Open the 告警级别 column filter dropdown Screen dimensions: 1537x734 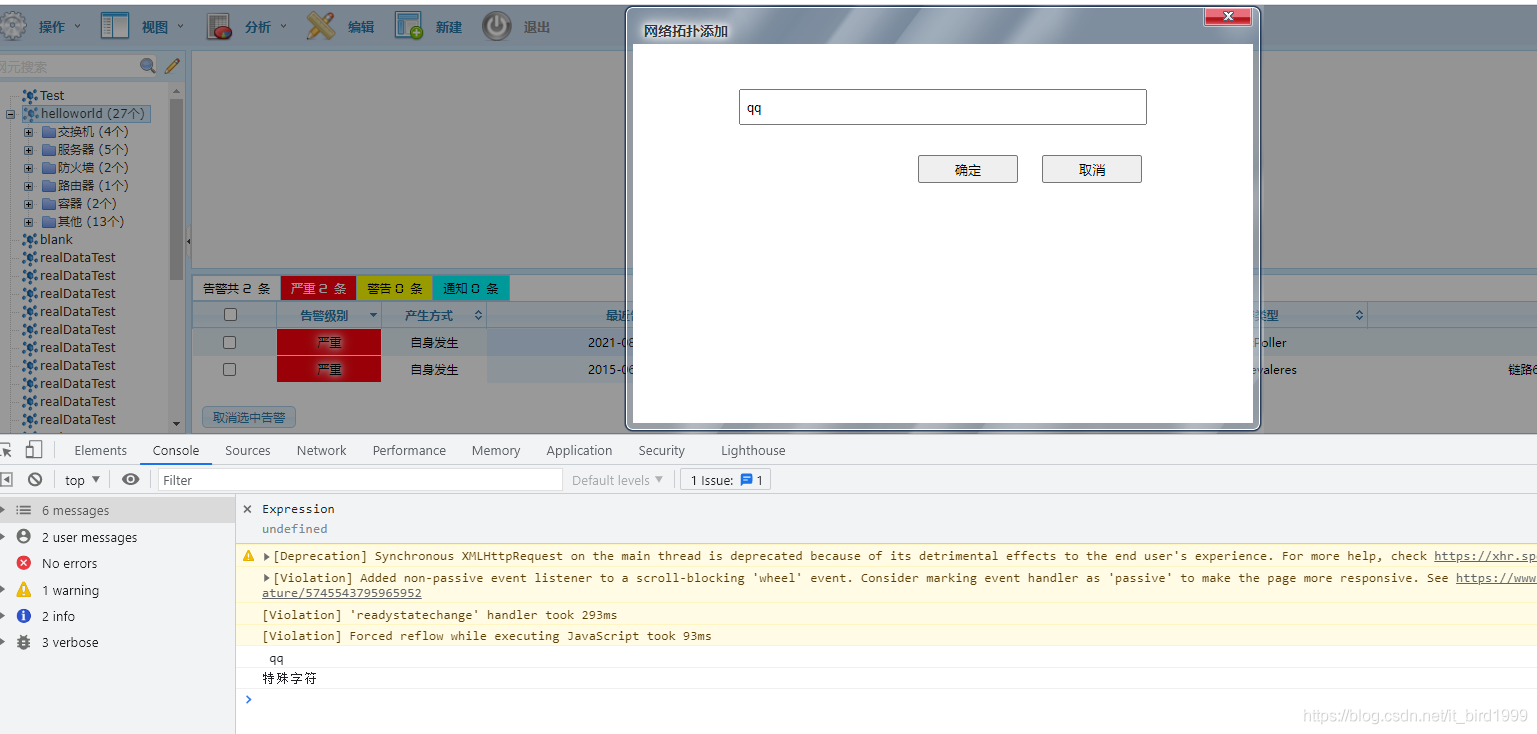374,314
